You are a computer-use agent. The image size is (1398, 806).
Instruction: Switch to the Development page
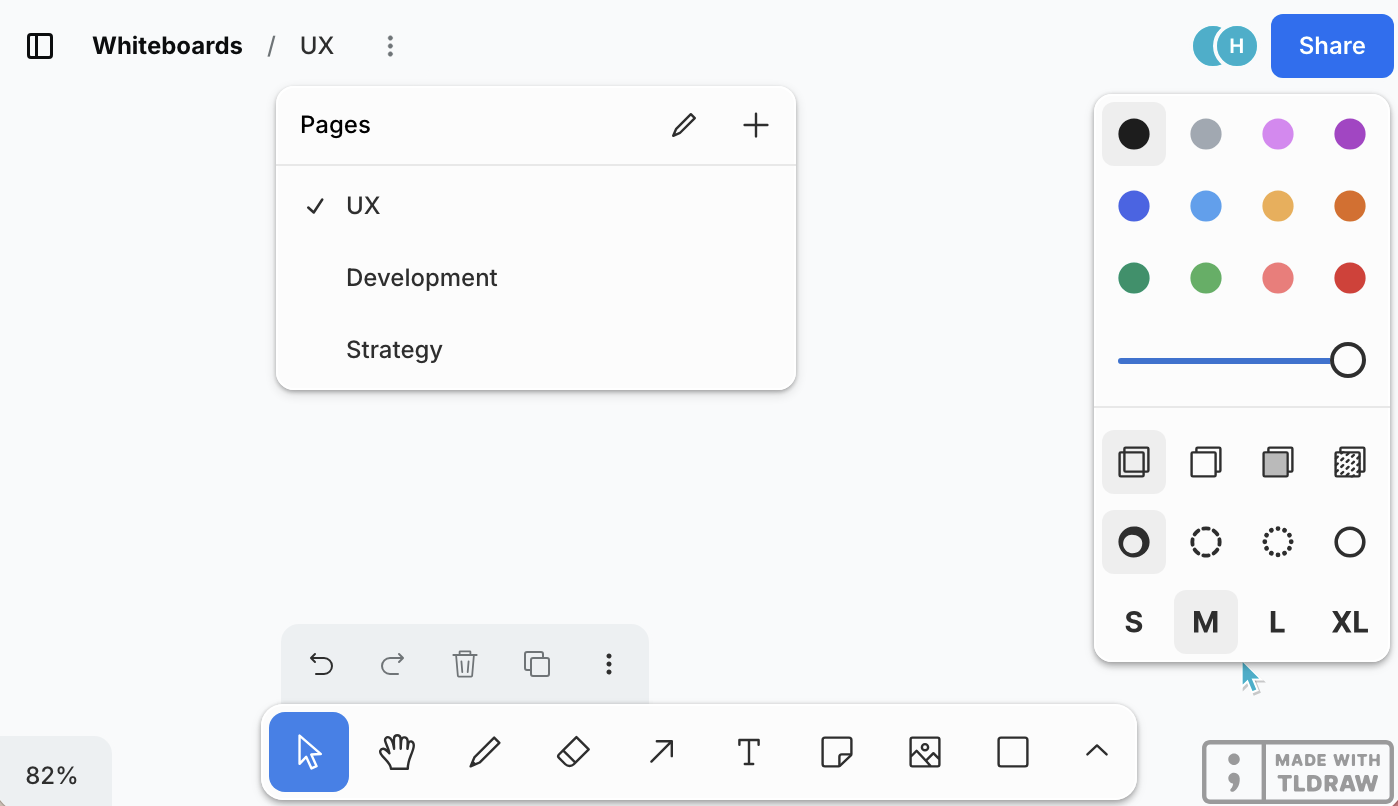click(421, 278)
